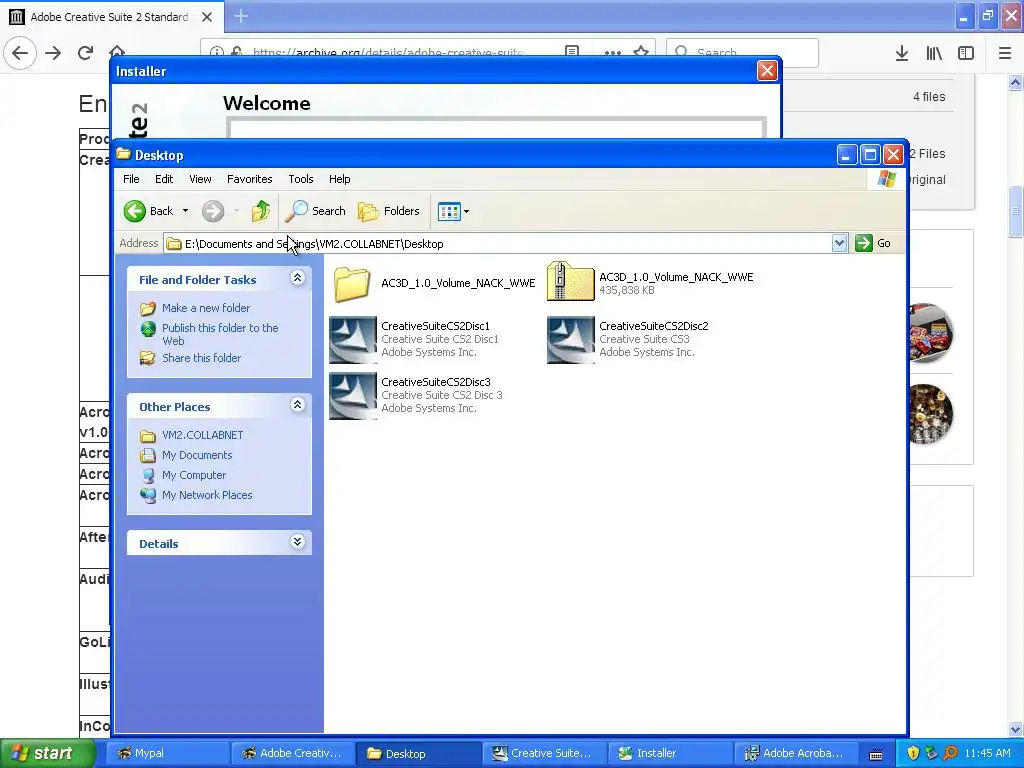
Task: Click the Share this folder icon
Action: click(x=148, y=358)
